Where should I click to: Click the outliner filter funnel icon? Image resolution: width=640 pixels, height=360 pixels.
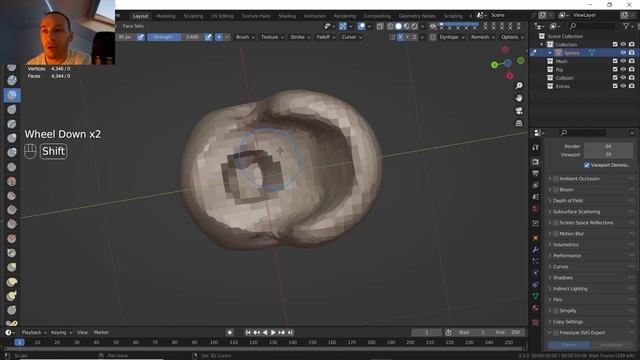[x=626, y=26]
